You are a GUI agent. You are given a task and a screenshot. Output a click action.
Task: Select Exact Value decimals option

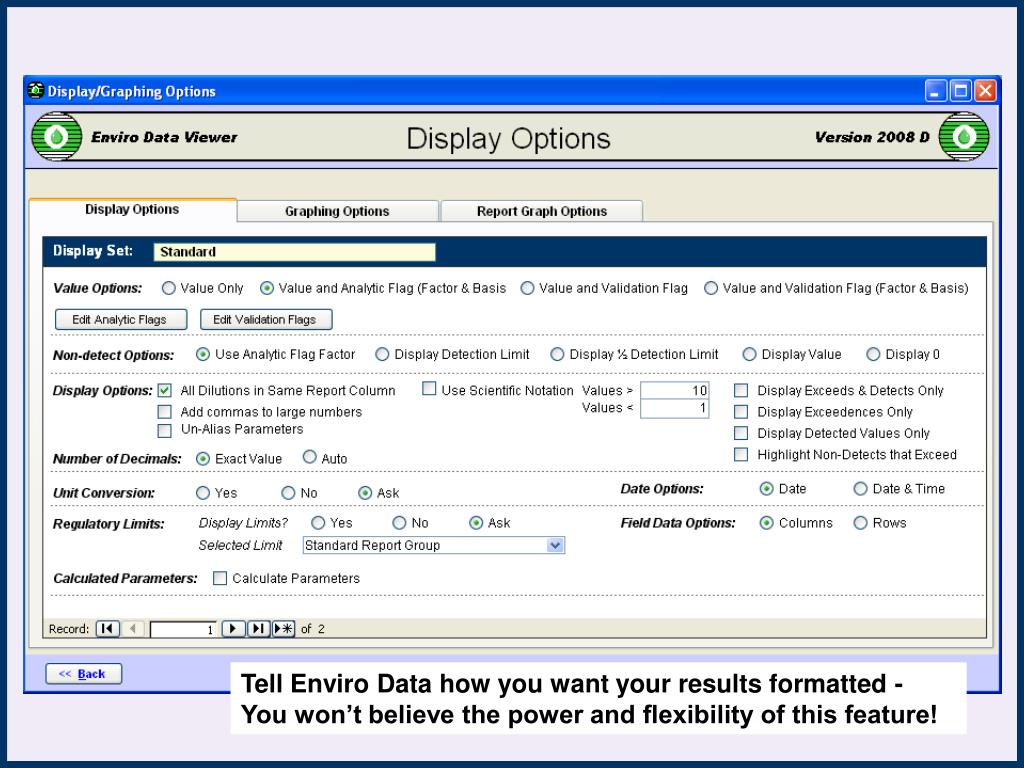(203, 458)
